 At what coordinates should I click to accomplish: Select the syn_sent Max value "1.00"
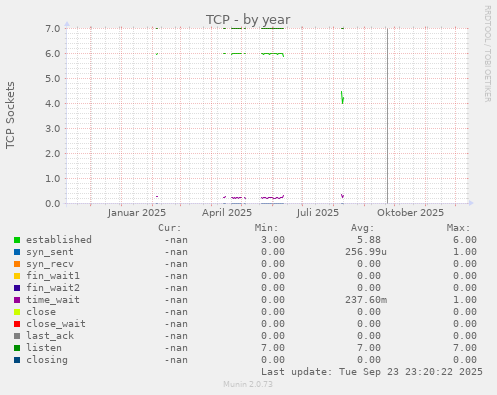coord(465,252)
